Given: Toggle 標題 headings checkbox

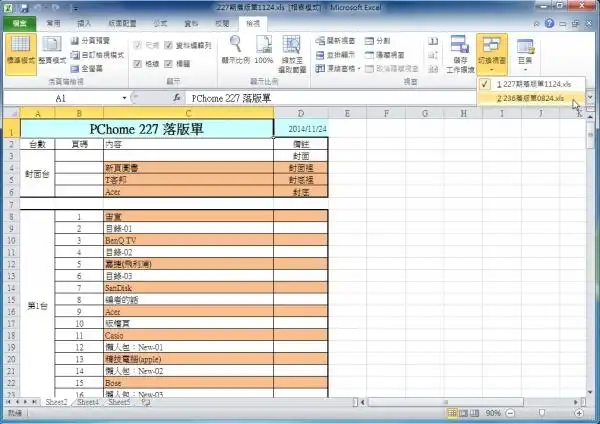Looking at the screenshot, I should click(x=168, y=64).
